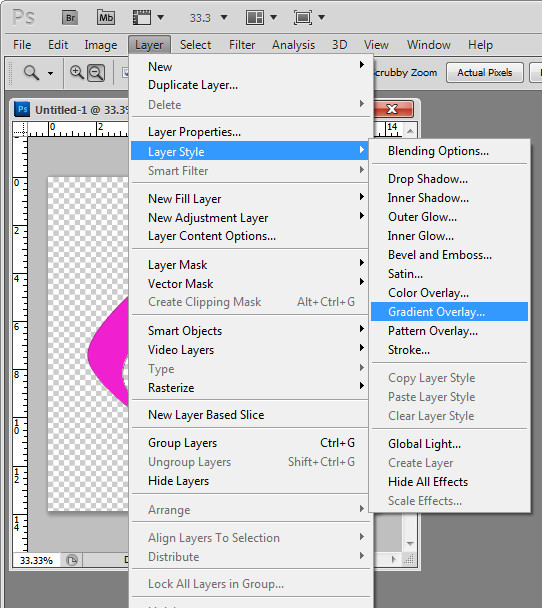This screenshot has width=542, height=608.
Task: Launch Mini Bridge with the Mb icon
Action: pyautogui.click(x=105, y=17)
